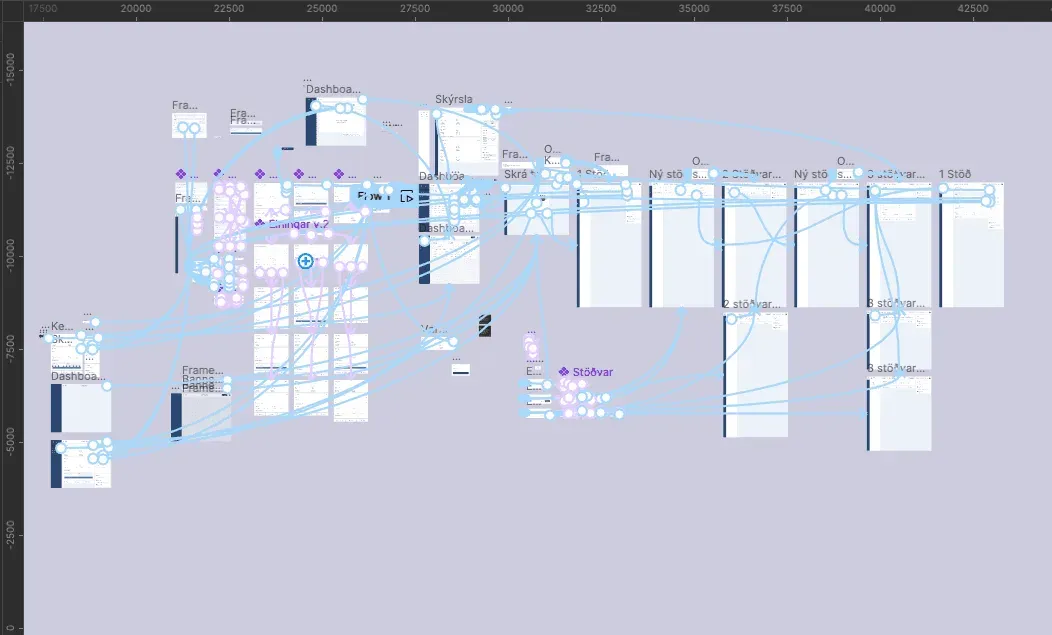Select the Stöðvar component label
The height and width of the screenshot is (635, 1052).
[592, 372]
